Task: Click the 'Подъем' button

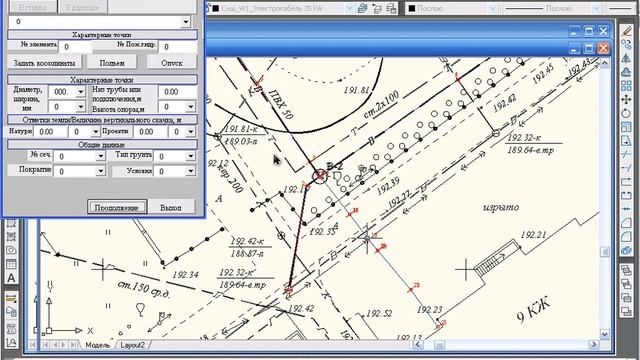Action: coord(112,63)
